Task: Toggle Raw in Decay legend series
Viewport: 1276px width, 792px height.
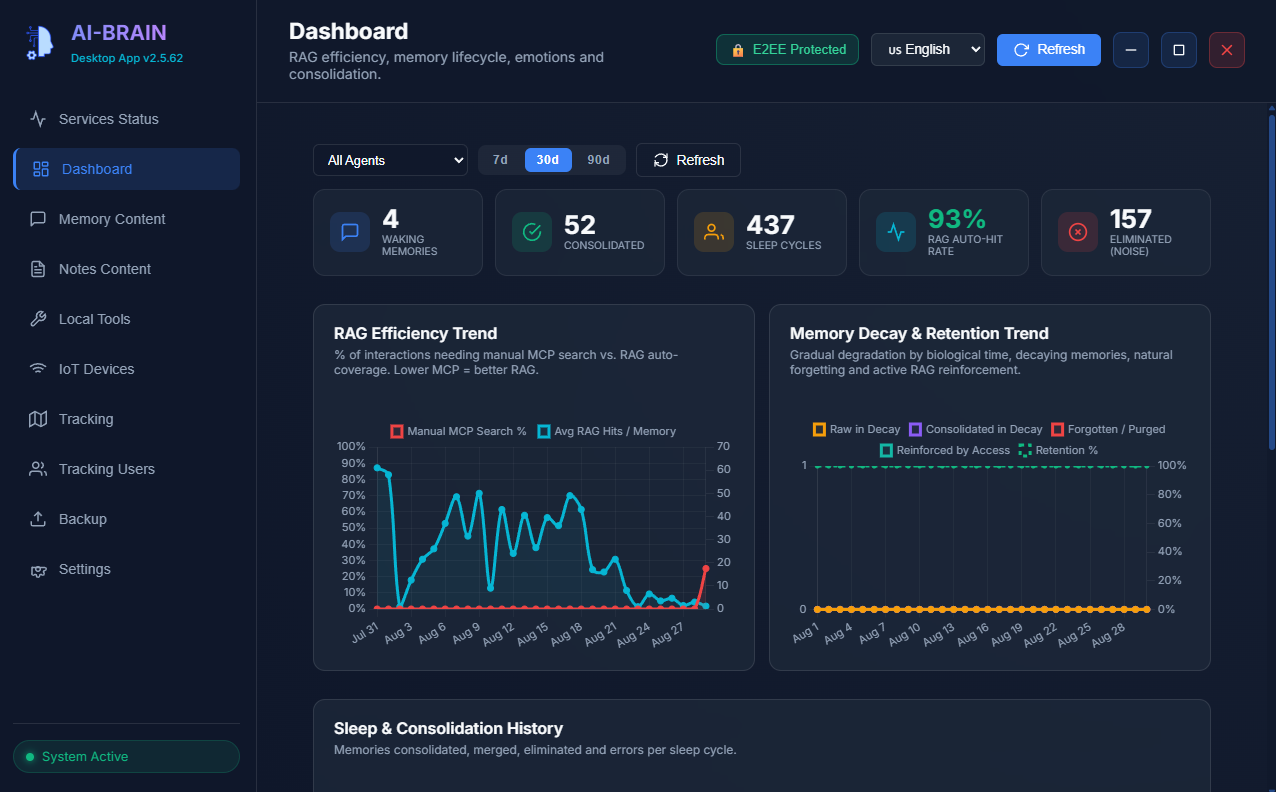Action: pos(857,429)
